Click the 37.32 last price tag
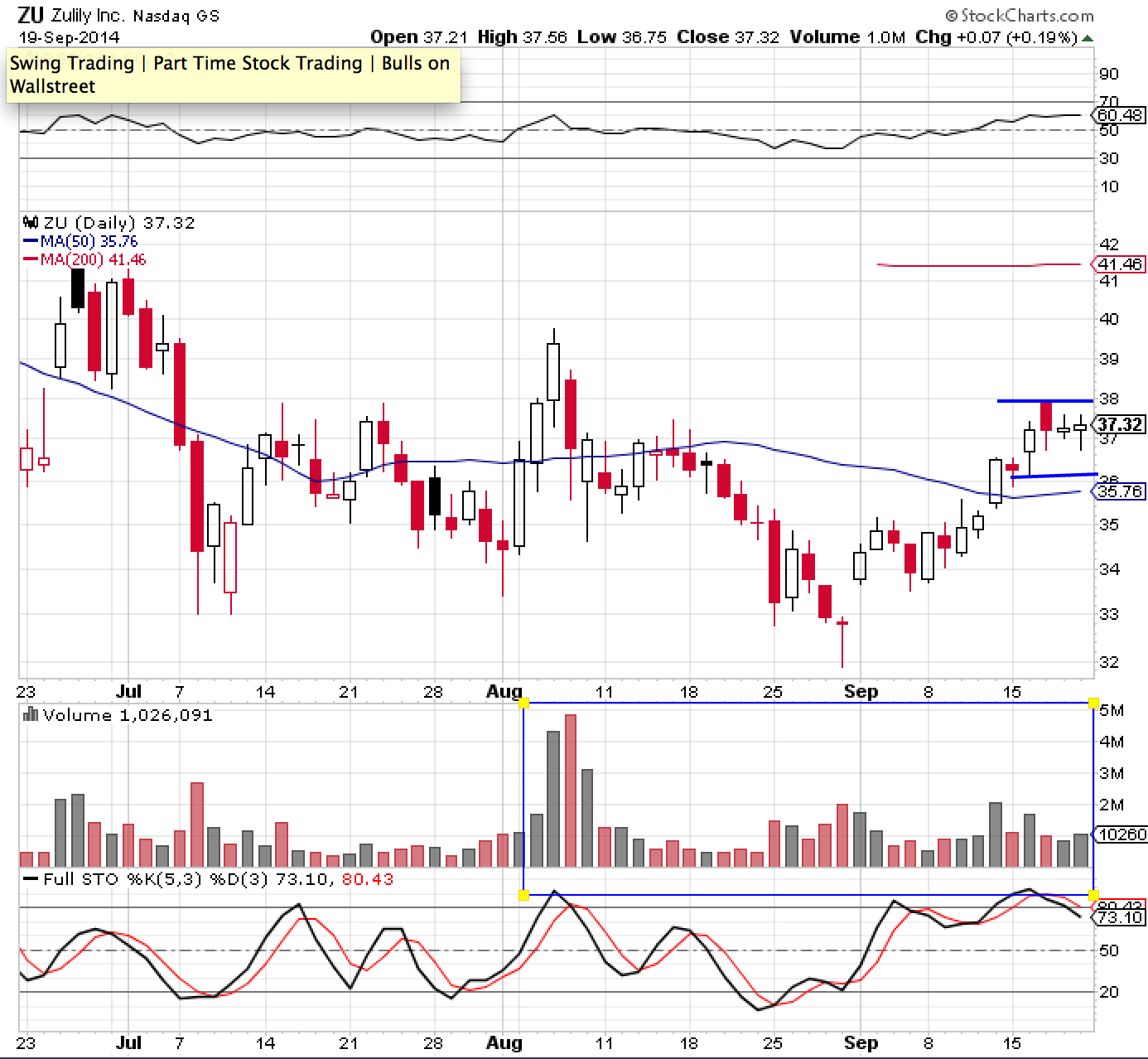 (x=1120, y=424)
